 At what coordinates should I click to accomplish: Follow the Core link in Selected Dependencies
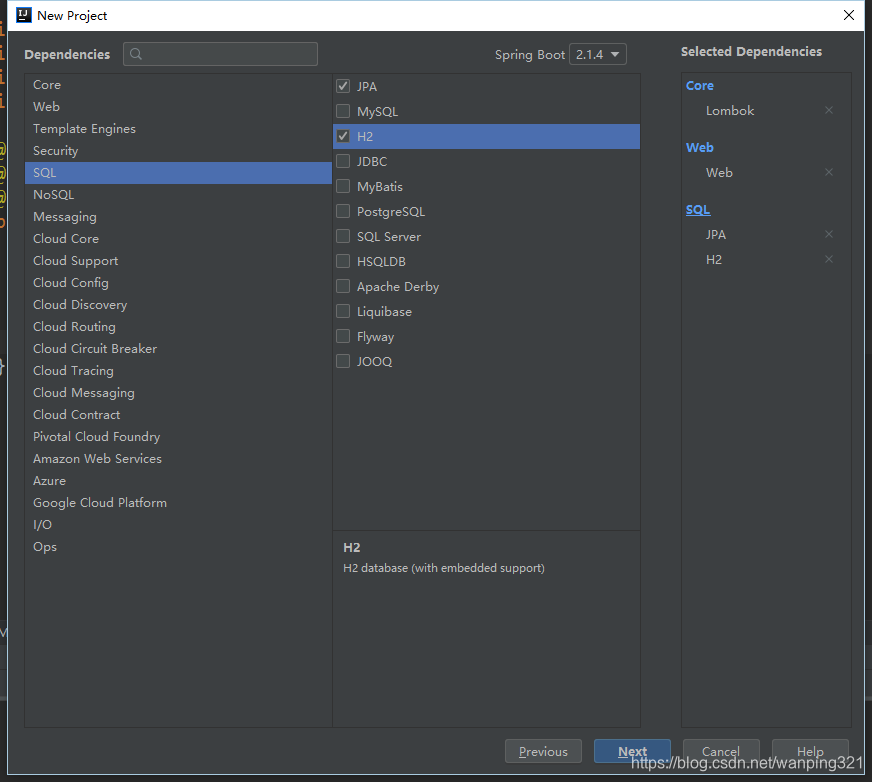coord(700,86)
